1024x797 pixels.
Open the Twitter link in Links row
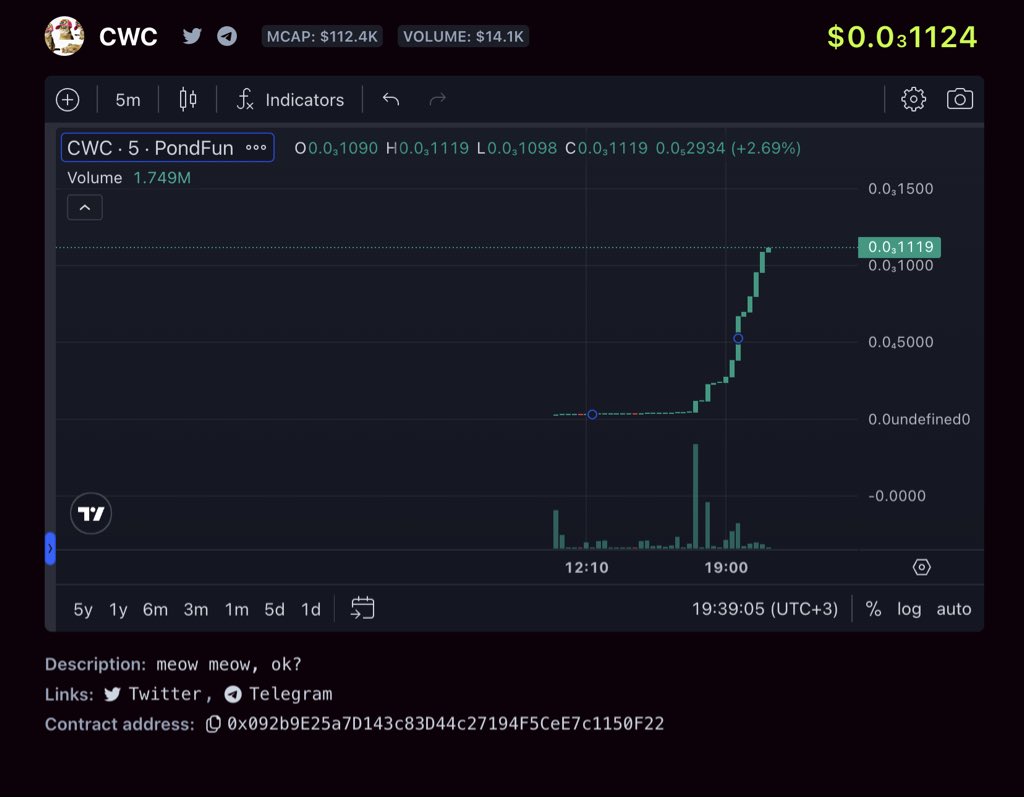tap(152, 694)
